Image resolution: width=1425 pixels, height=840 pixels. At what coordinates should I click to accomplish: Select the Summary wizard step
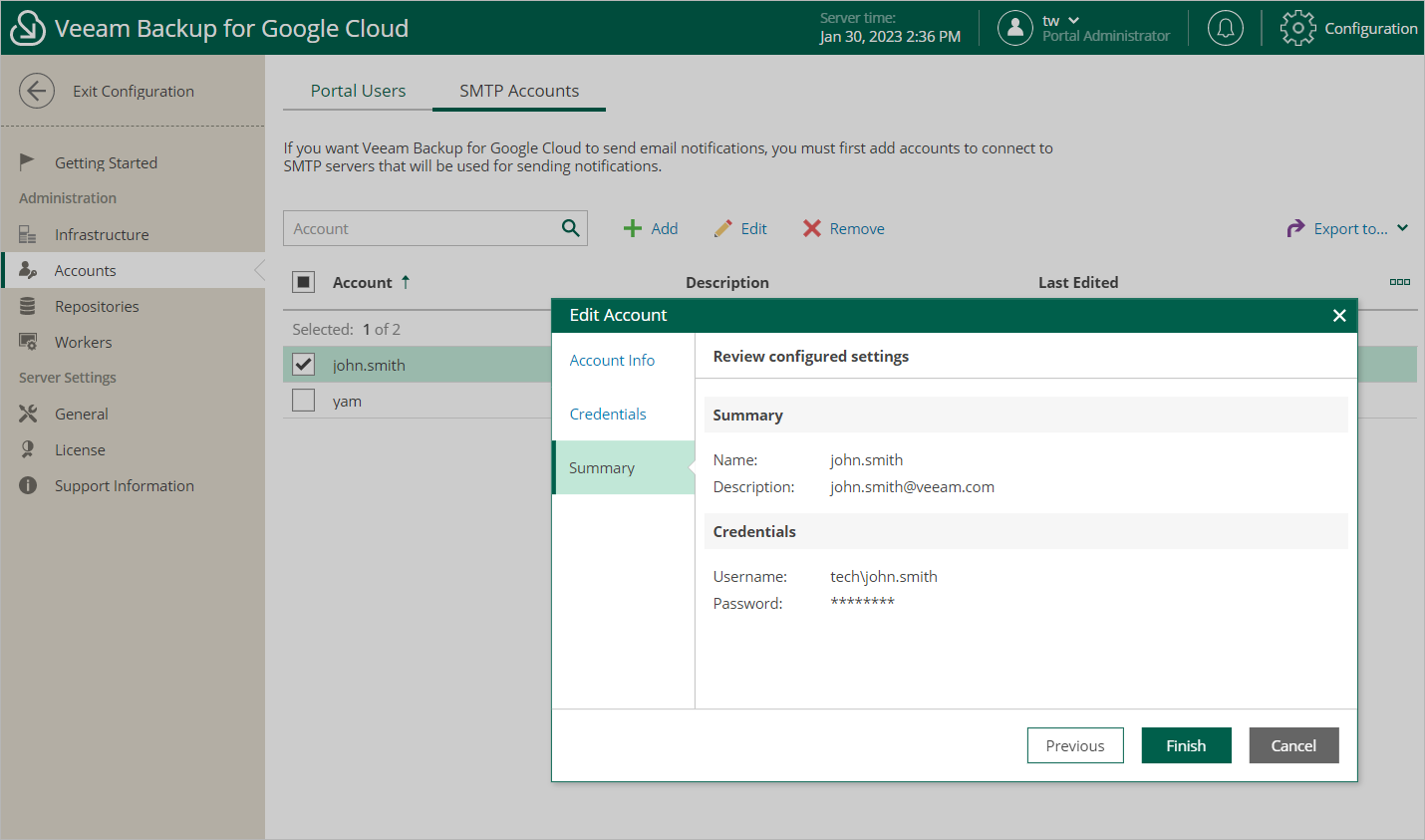tap(624, 467)
